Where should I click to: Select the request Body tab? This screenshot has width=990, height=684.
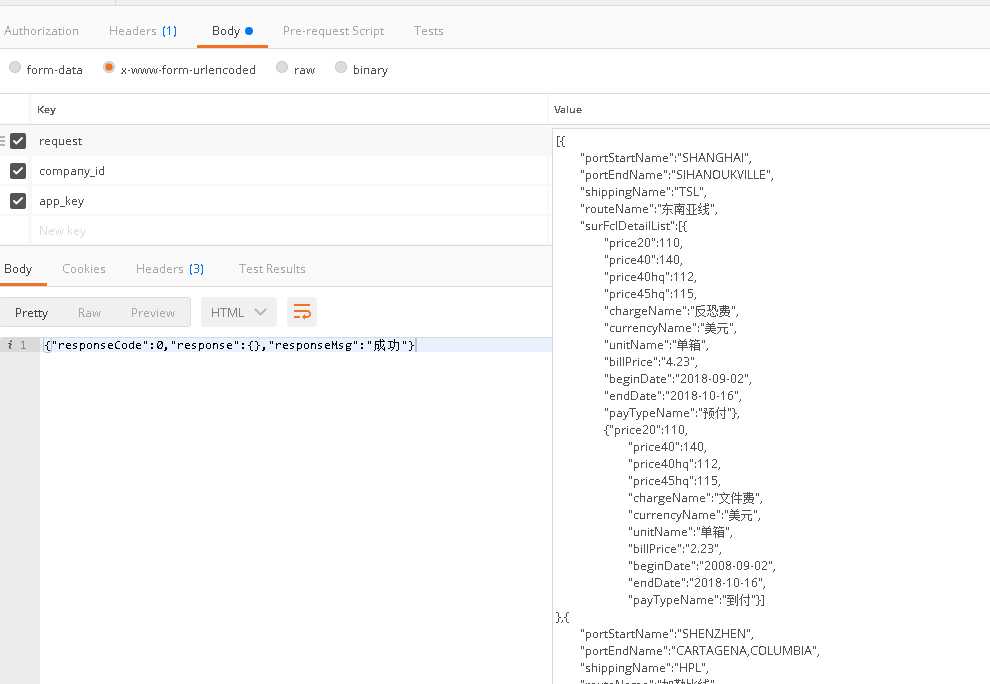click(x=232, y=31)
